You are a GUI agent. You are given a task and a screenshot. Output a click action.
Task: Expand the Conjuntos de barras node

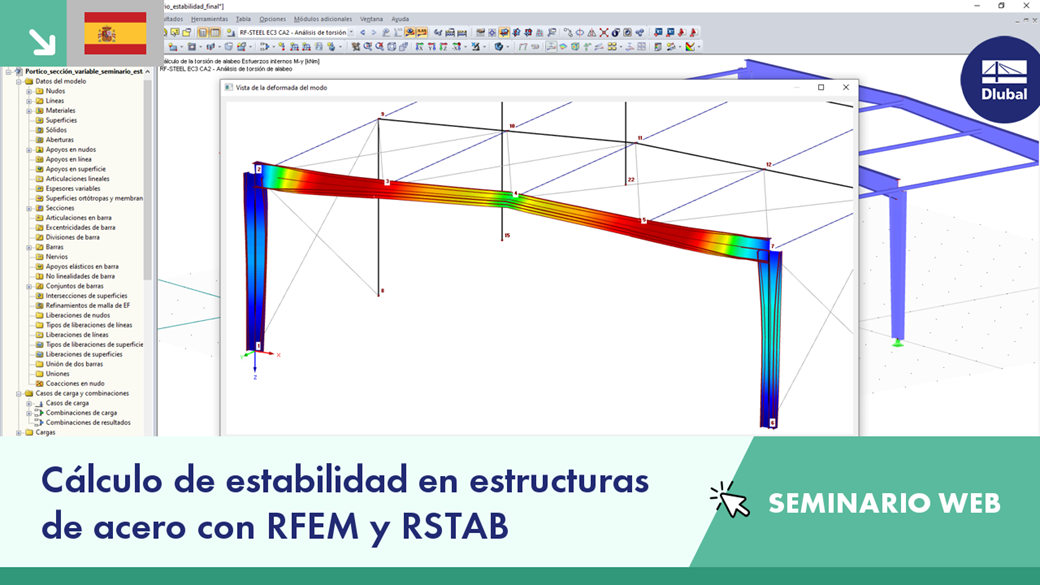tap(29, 286)
